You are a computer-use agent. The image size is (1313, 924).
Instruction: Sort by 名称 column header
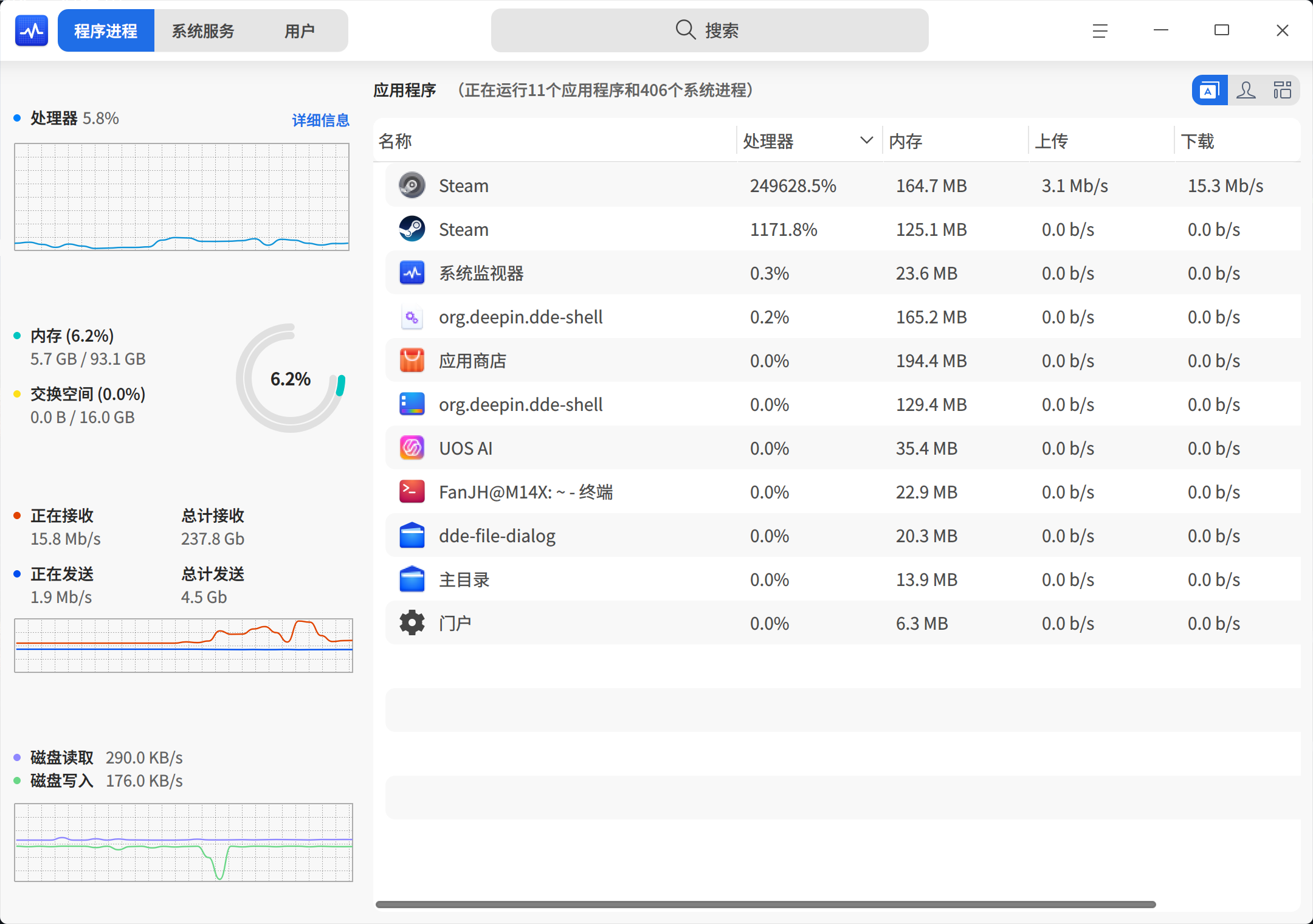pos(554,141)
